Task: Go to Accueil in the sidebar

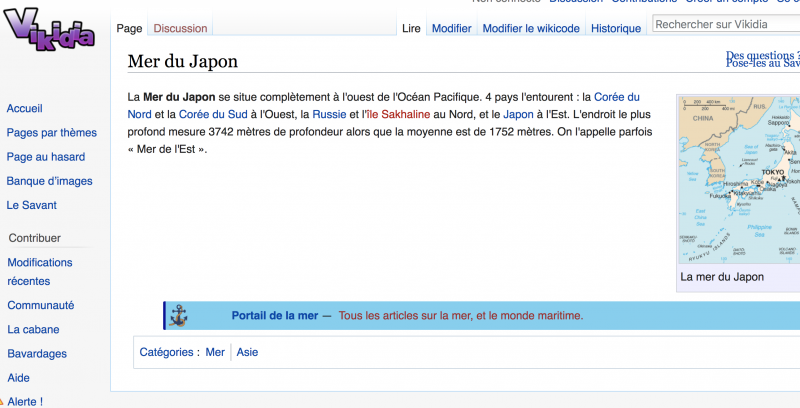Action: coord(24,108)
